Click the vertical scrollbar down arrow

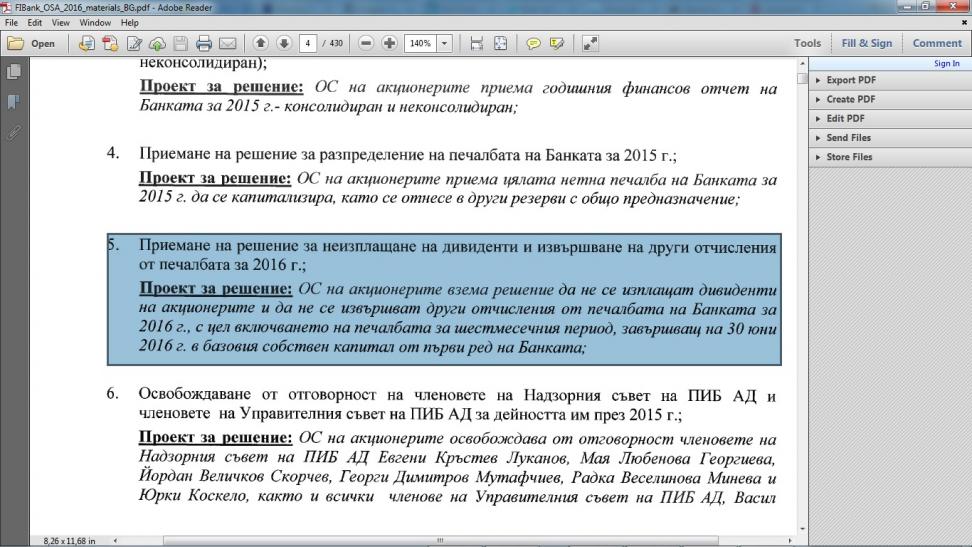click(802, 529)
